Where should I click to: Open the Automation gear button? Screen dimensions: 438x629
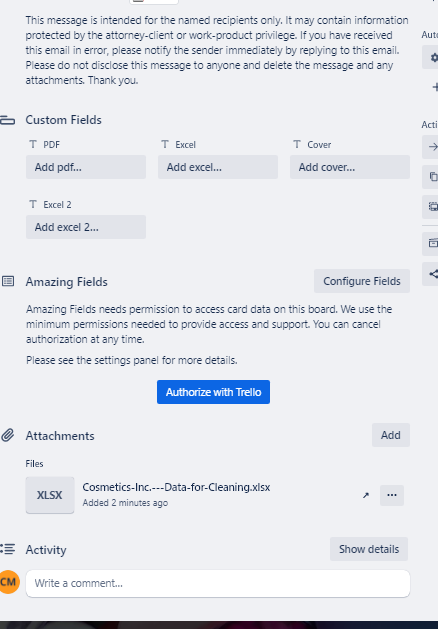tap(431, 57)
